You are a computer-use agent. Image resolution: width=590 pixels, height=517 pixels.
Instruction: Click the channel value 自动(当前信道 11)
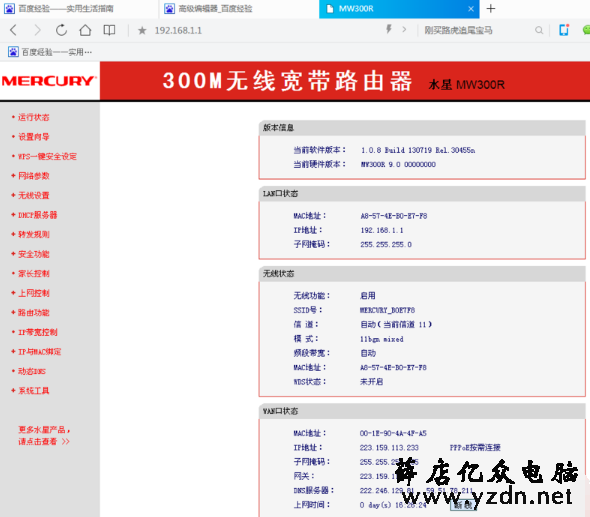(x=396, y=324)
